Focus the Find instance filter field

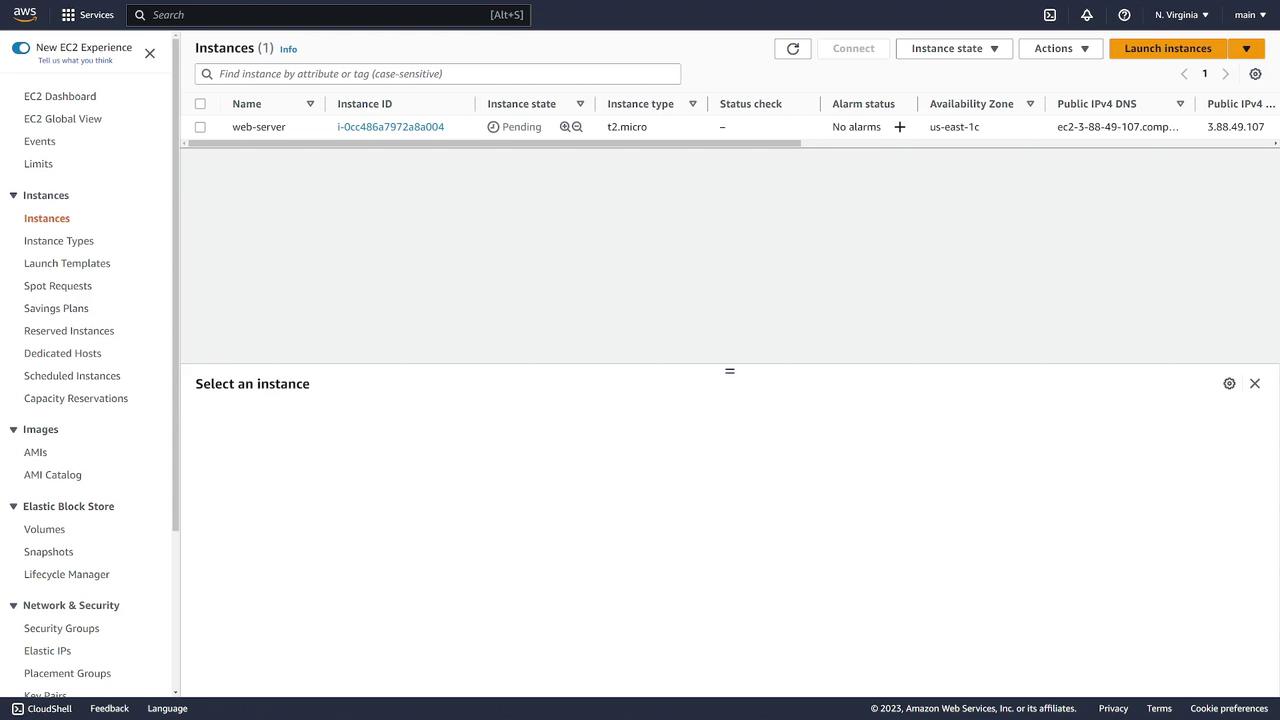(438, 74)
